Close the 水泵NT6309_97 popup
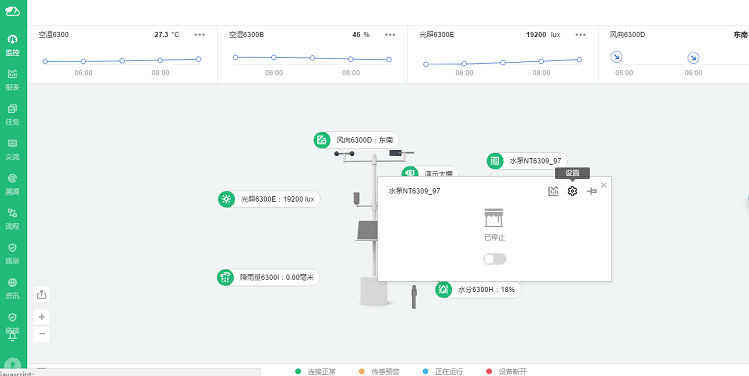The image size is (749, 376). tap(603, 185)
